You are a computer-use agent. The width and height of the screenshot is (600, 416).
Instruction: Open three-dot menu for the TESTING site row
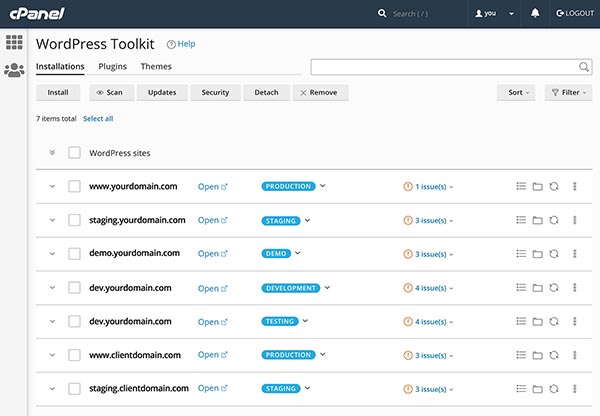tap(574, 321)
